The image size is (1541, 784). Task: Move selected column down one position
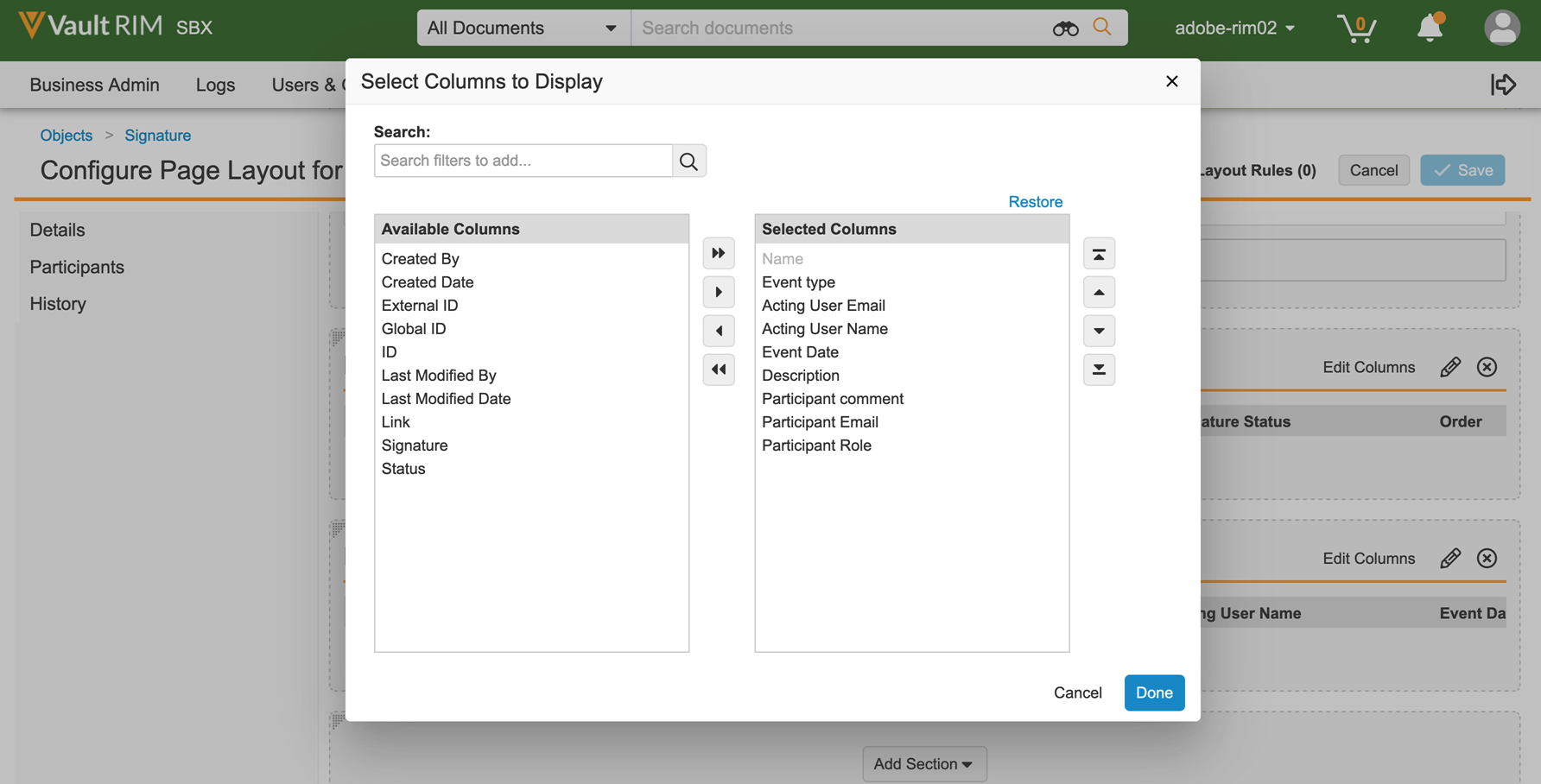(x=1099, y=331)
